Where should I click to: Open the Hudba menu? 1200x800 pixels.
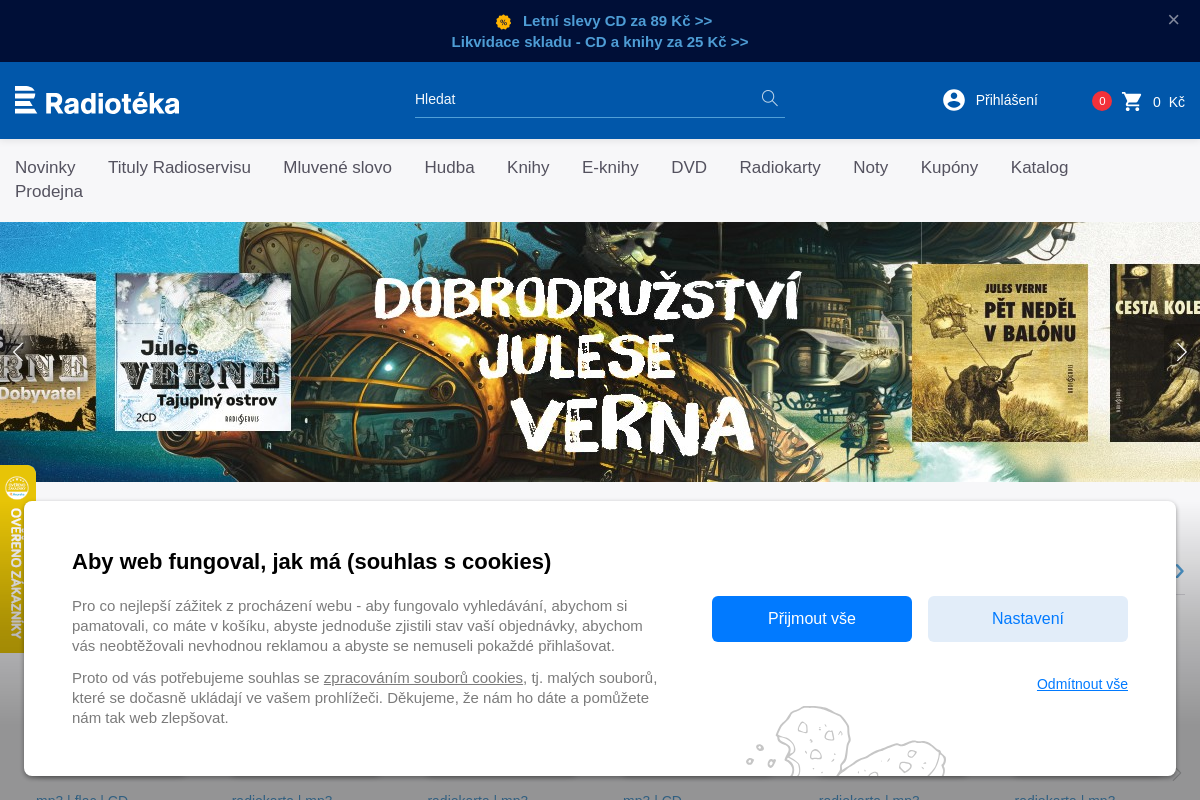coord(449,167)
